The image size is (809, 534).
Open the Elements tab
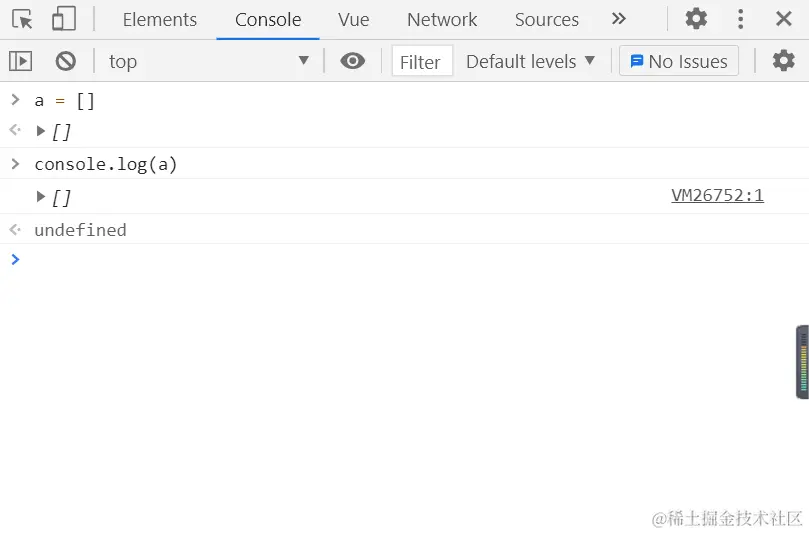[x=159, y=20]
